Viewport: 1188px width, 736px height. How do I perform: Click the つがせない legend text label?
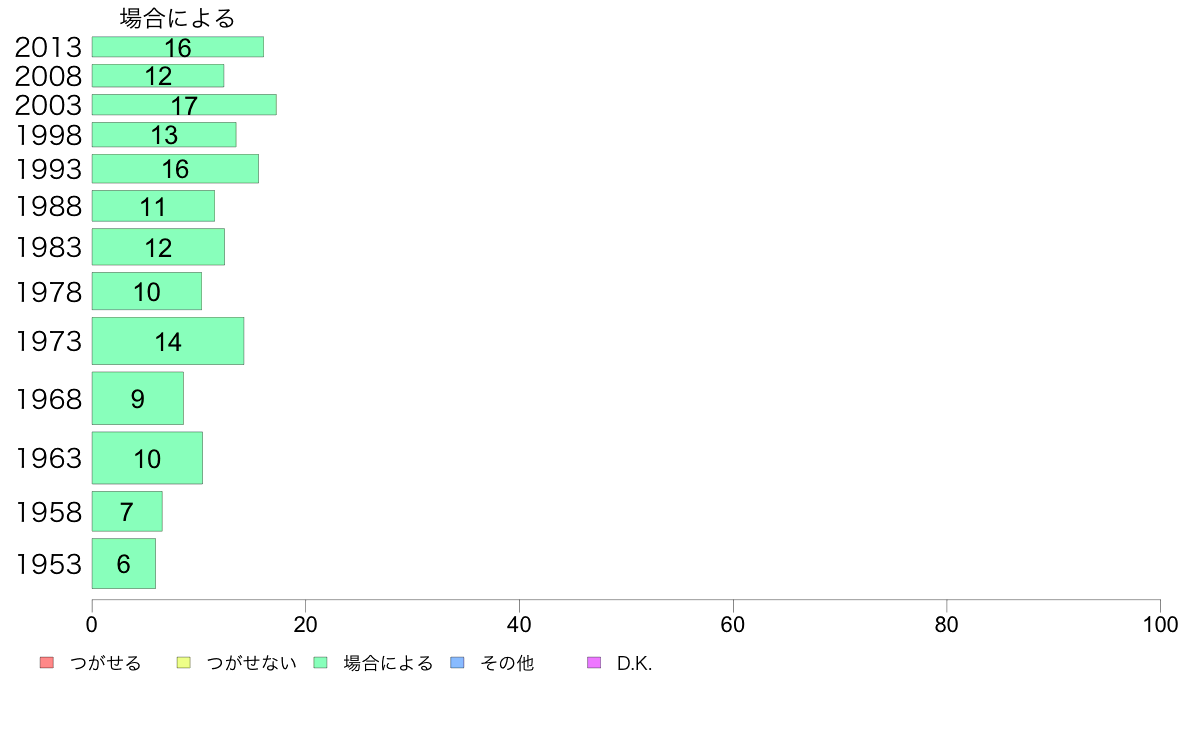(x=251, y=663)
